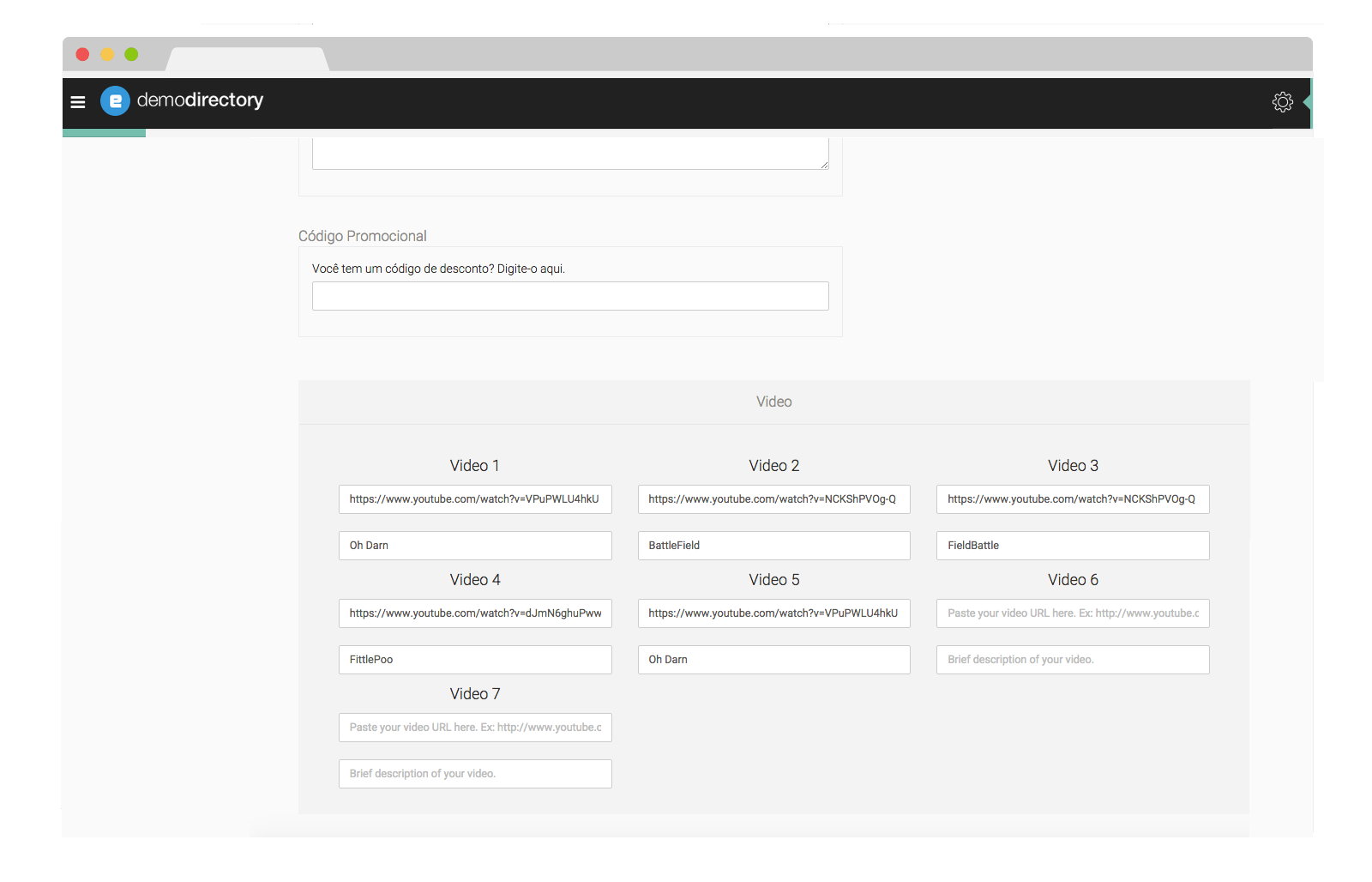Click the 'Video 3' label

[x=1073, y=466]
